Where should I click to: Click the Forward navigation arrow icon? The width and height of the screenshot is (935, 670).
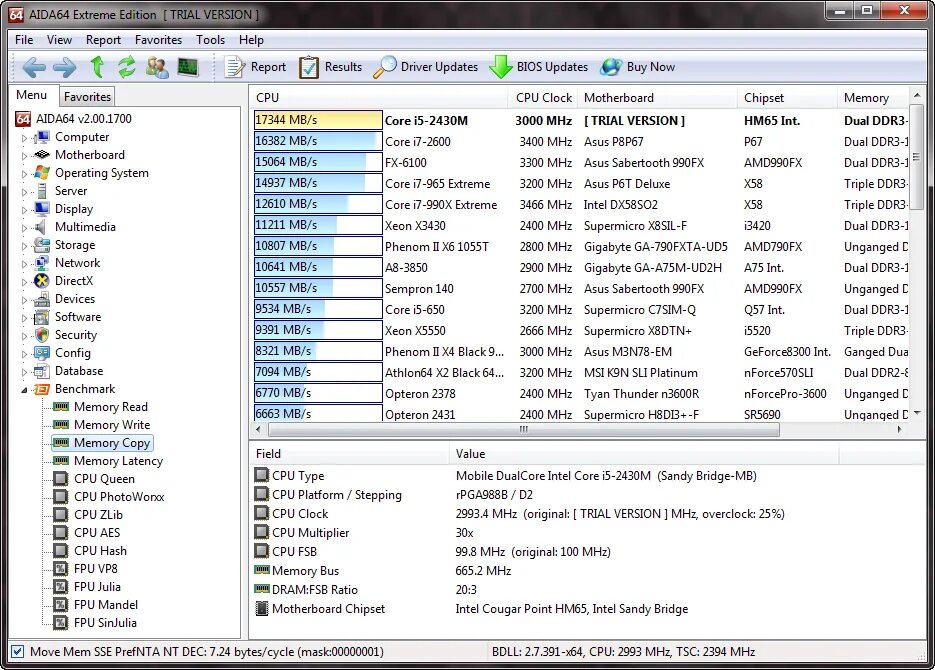point(64,67)
